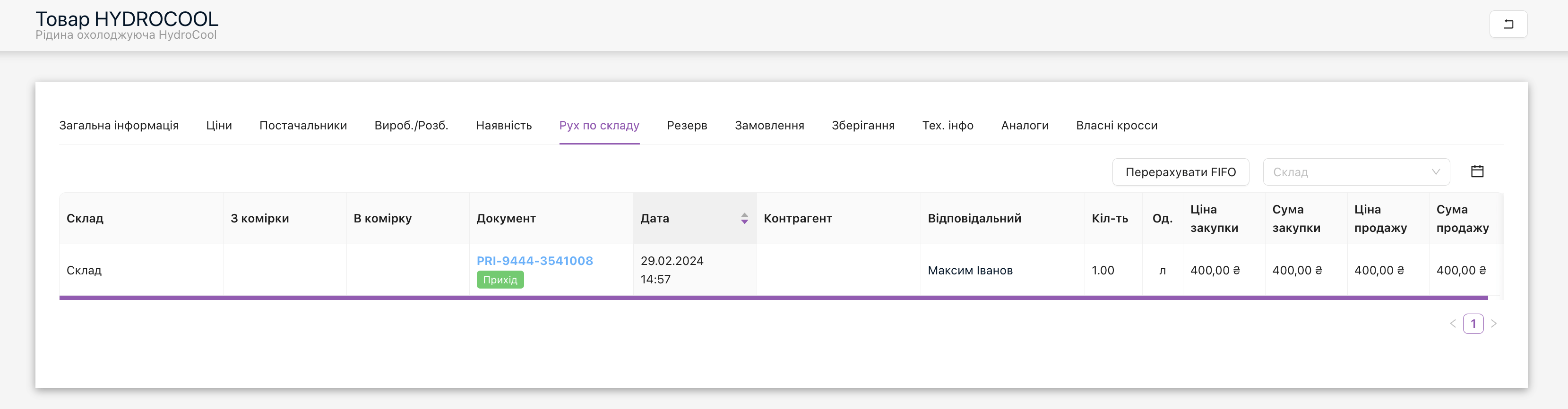Go to previous page arrow

[1452, 324]
